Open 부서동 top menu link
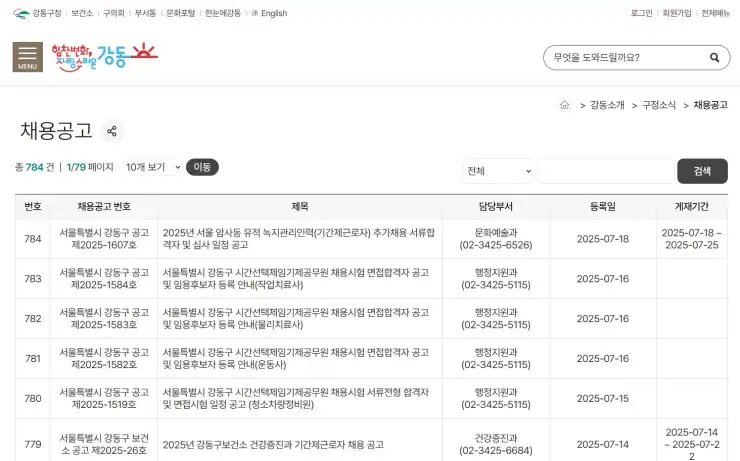 click(x=145, y=13)
